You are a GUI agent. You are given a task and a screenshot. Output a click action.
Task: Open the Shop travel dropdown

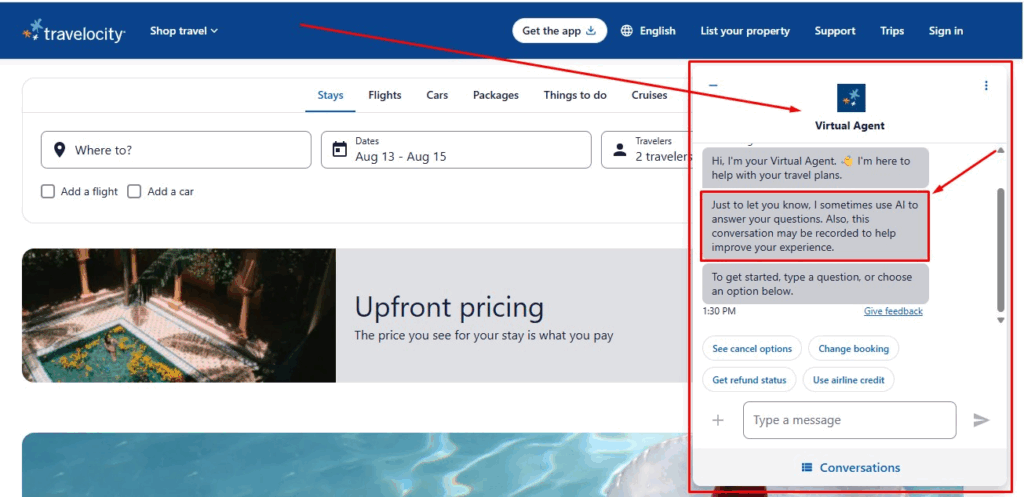(x=184, y=31)
